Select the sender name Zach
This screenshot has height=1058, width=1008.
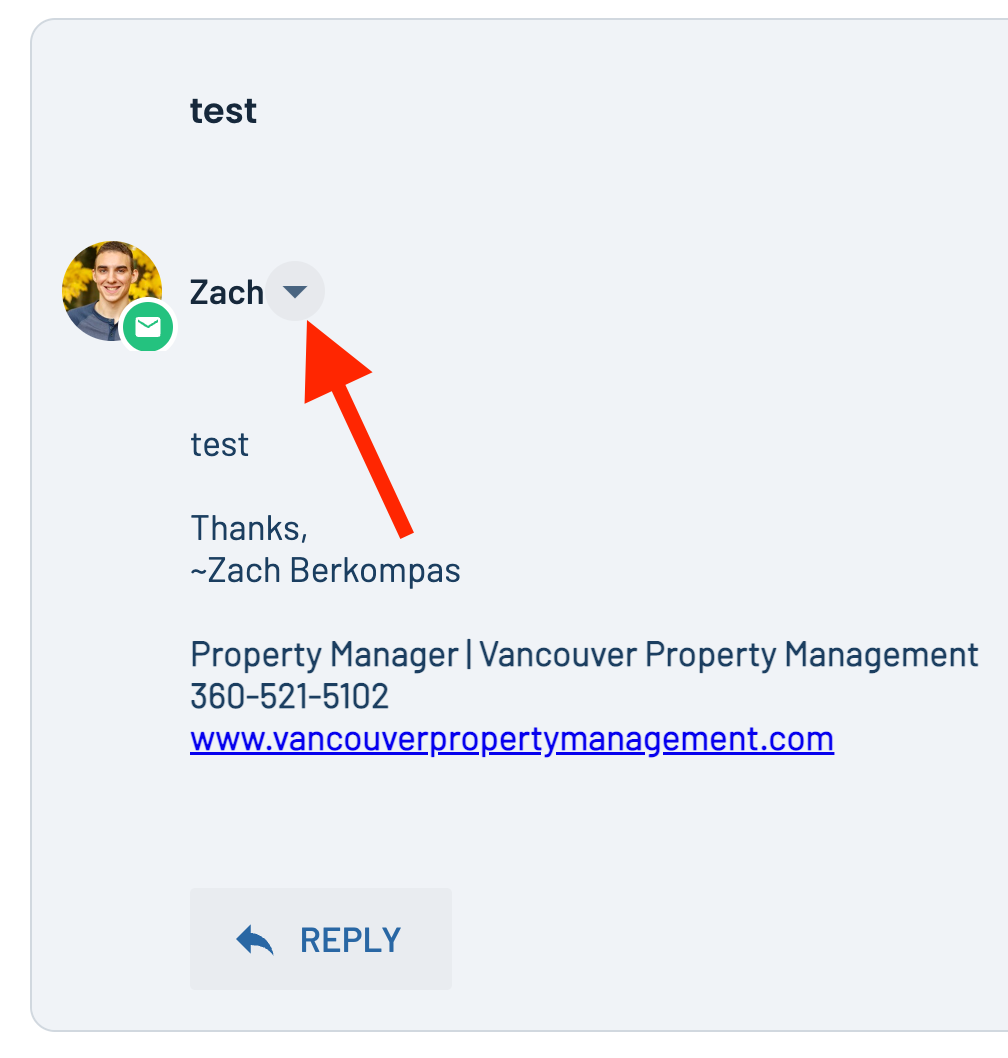tap(227, 292)
